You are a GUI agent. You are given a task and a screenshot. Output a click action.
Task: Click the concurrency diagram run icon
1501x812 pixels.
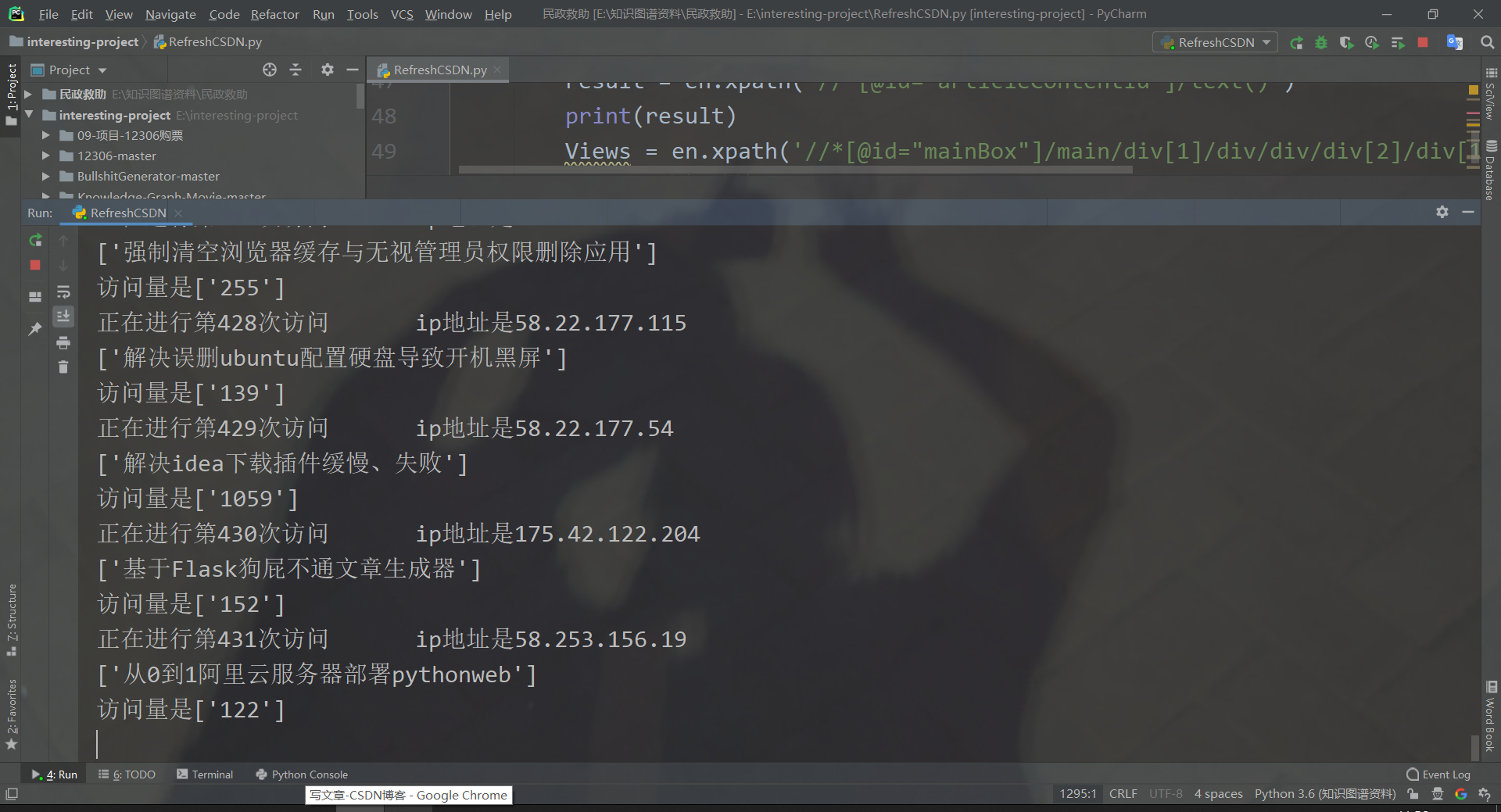[x=1398, y=43]
